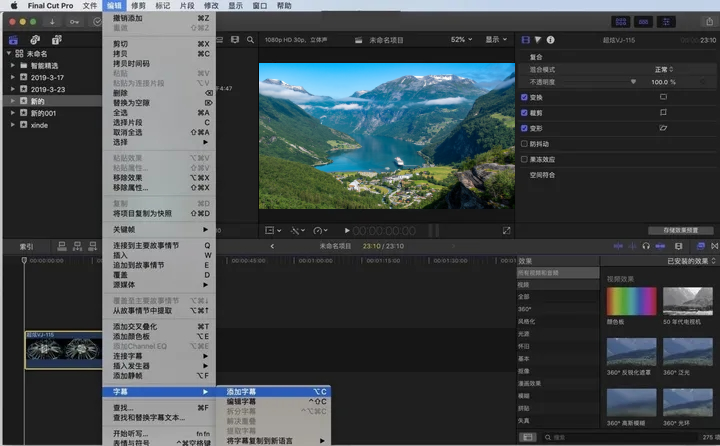Viewport: 720px width, 446px height.
Task: Play the viewer video
Action: [347, 231]
